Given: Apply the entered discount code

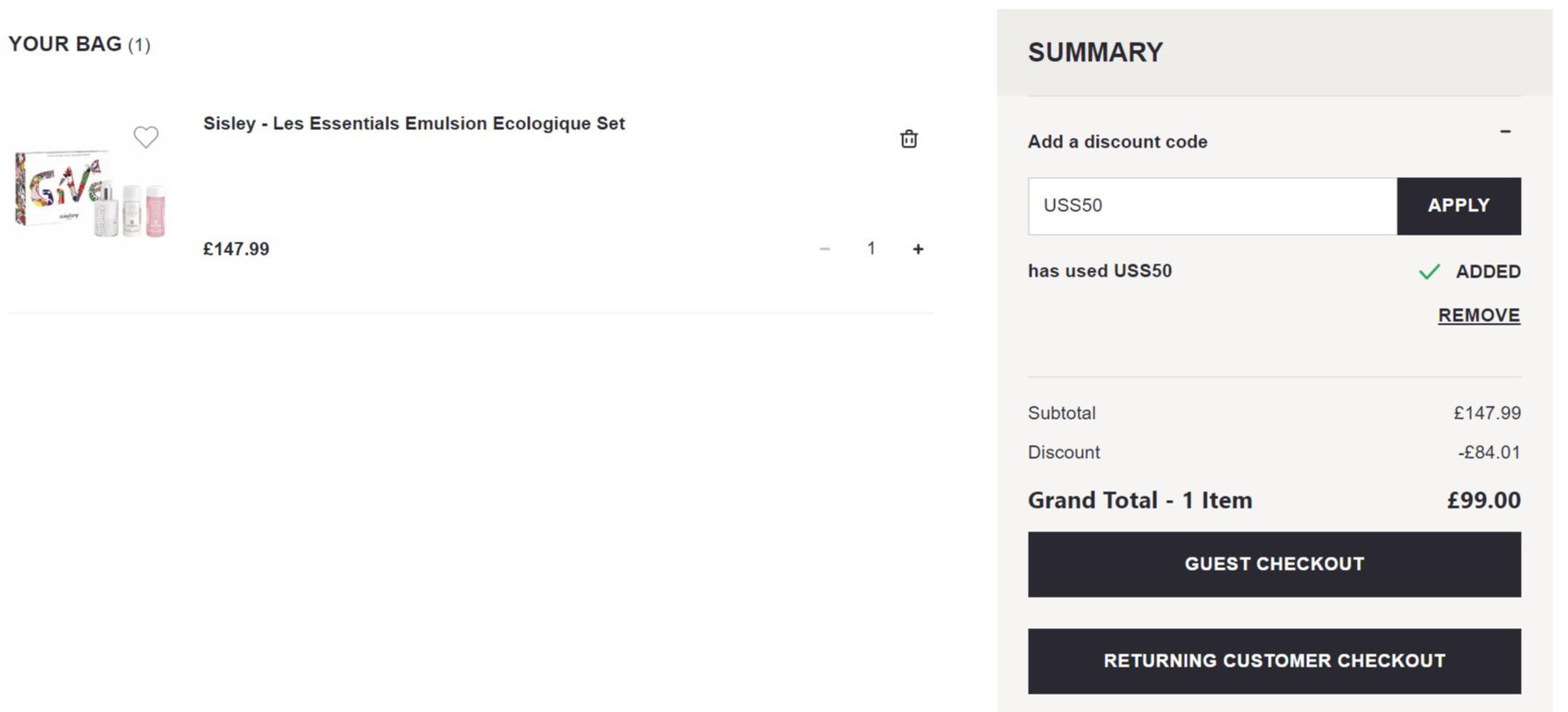Looking at the screenshot, I should 1458,206.
